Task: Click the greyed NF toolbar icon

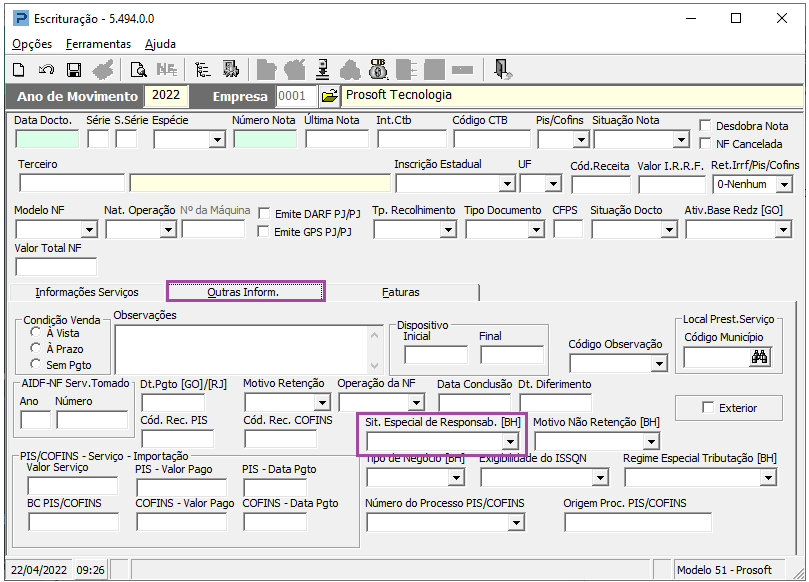Action: coord(167,70)
